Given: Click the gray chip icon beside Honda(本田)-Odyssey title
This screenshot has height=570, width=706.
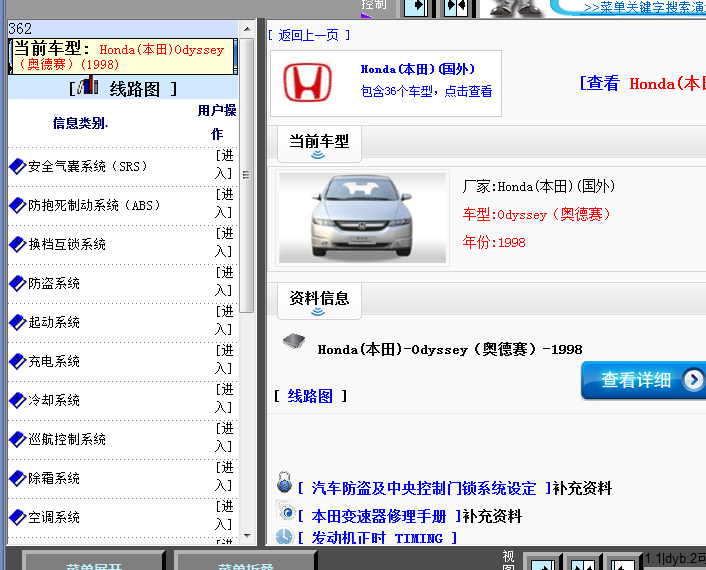Looking at the screenshot, I should pyautogui.click(x=294, y=341).
